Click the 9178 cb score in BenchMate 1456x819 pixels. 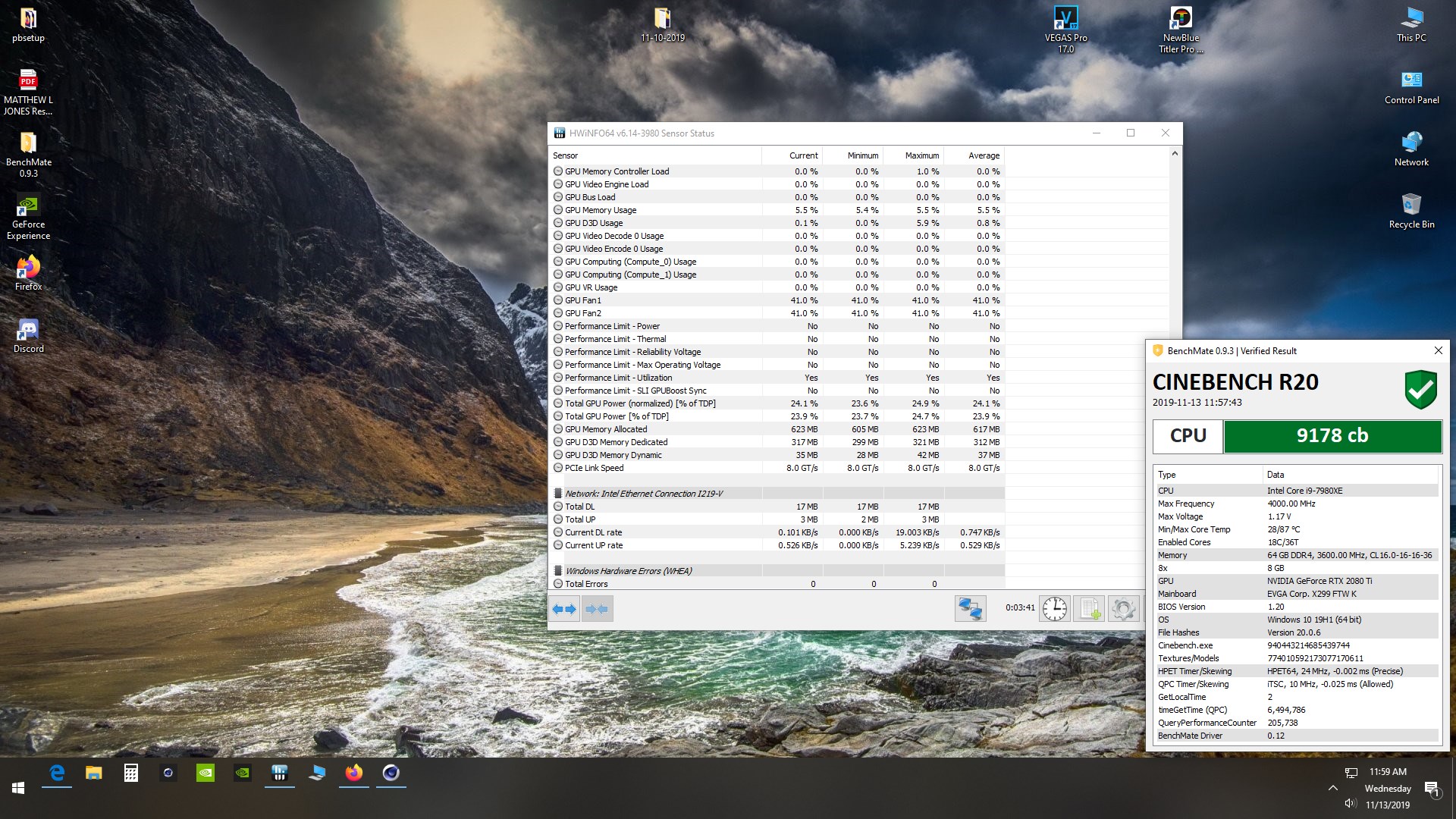(x=1332, y=436)
